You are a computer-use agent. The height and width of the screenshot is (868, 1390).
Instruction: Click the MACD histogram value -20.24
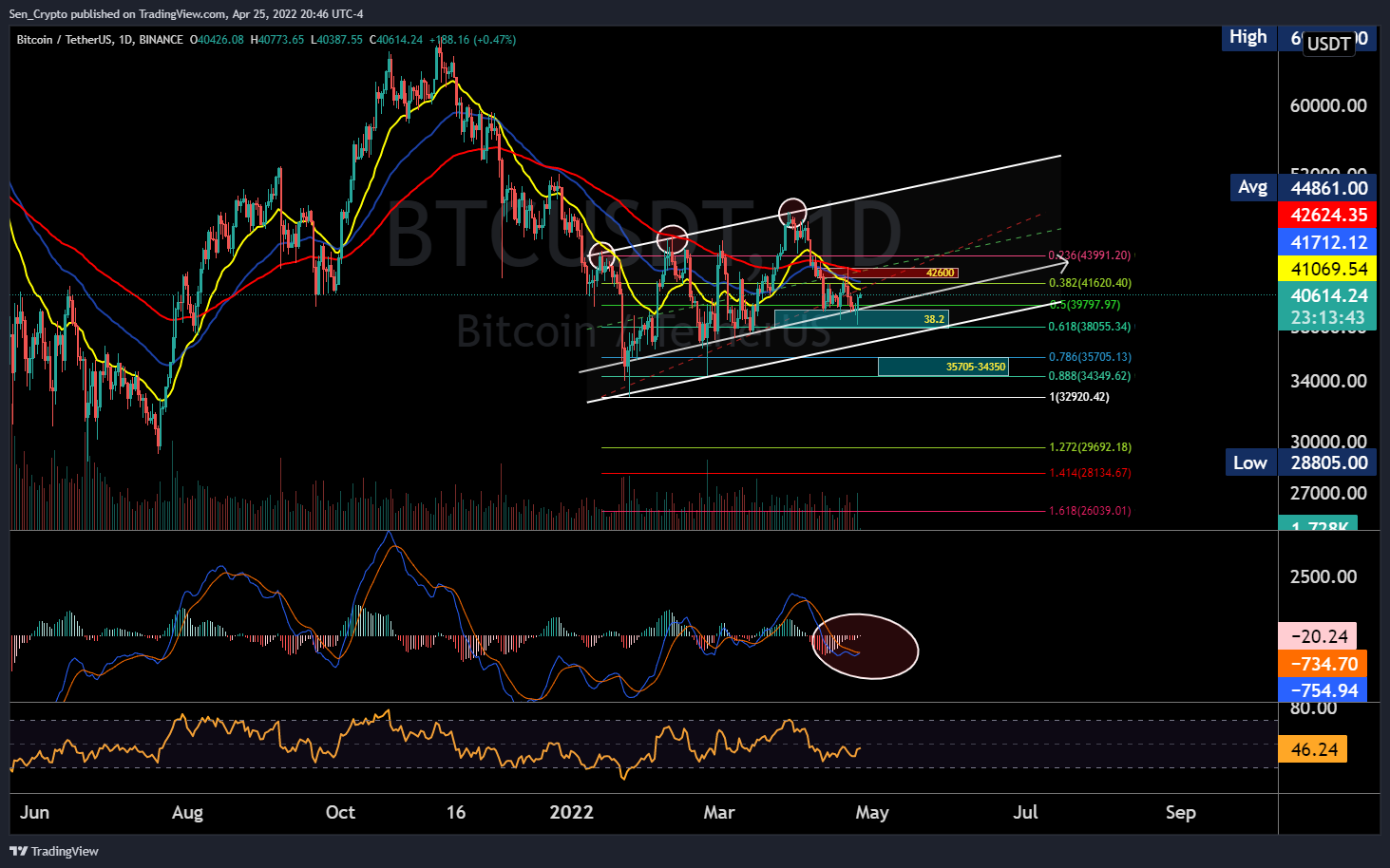point(1318,636)
